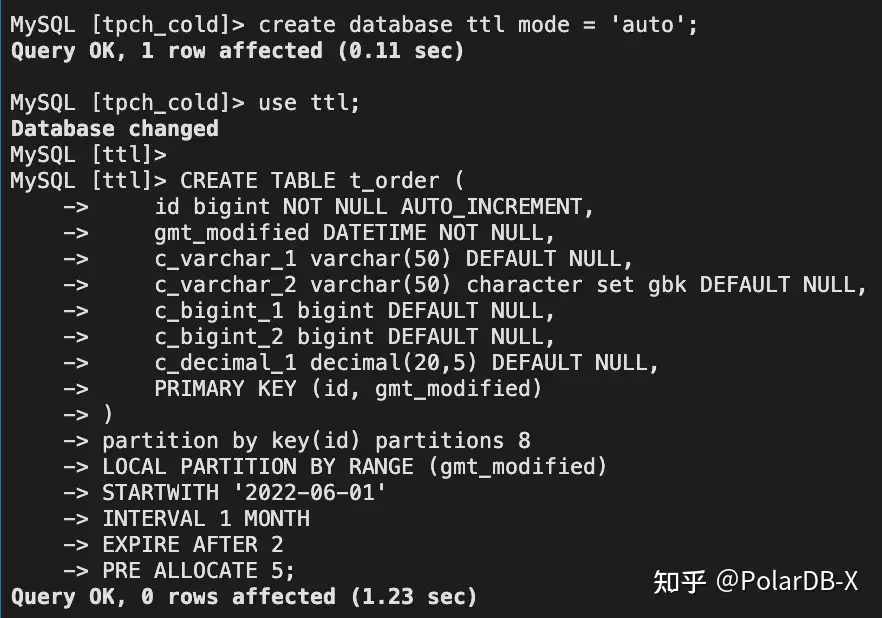The width and height of the screenshot is (882, 618).
Task: Click the 'EXPIRE AFTER 2' line
Action: click(193, 545)
